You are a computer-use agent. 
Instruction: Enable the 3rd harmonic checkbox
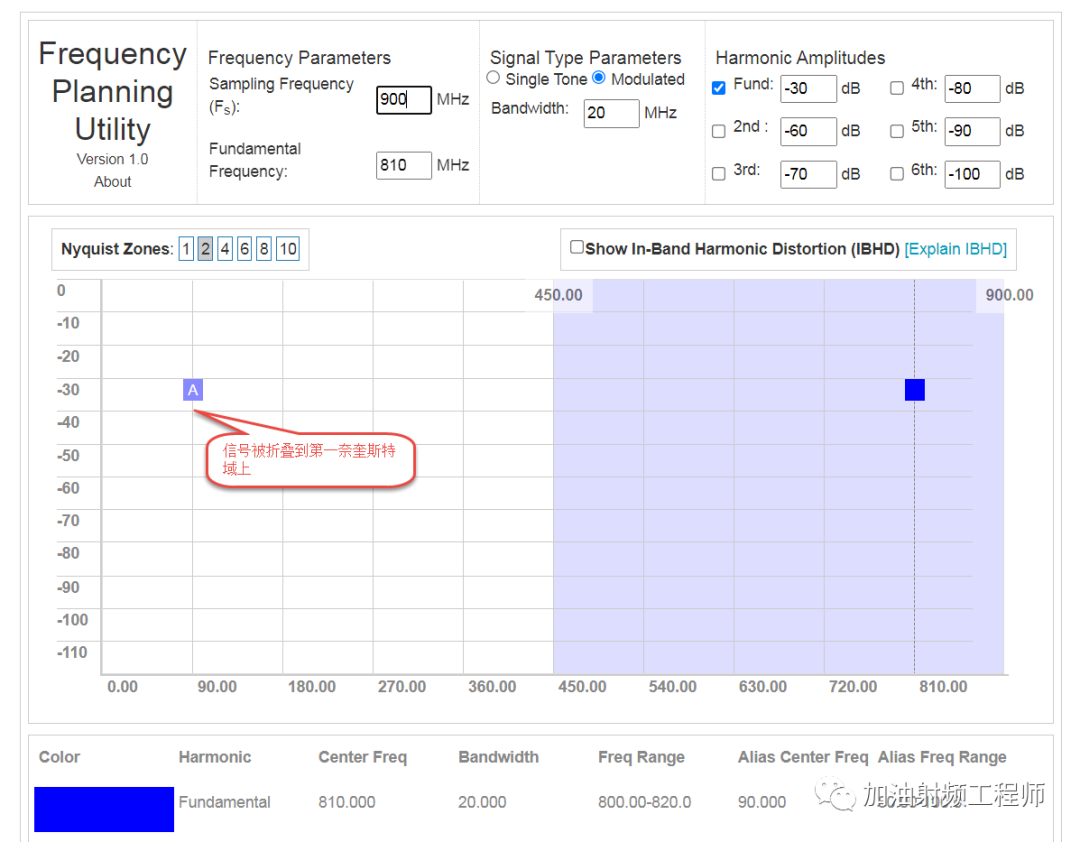pos(718,174)
